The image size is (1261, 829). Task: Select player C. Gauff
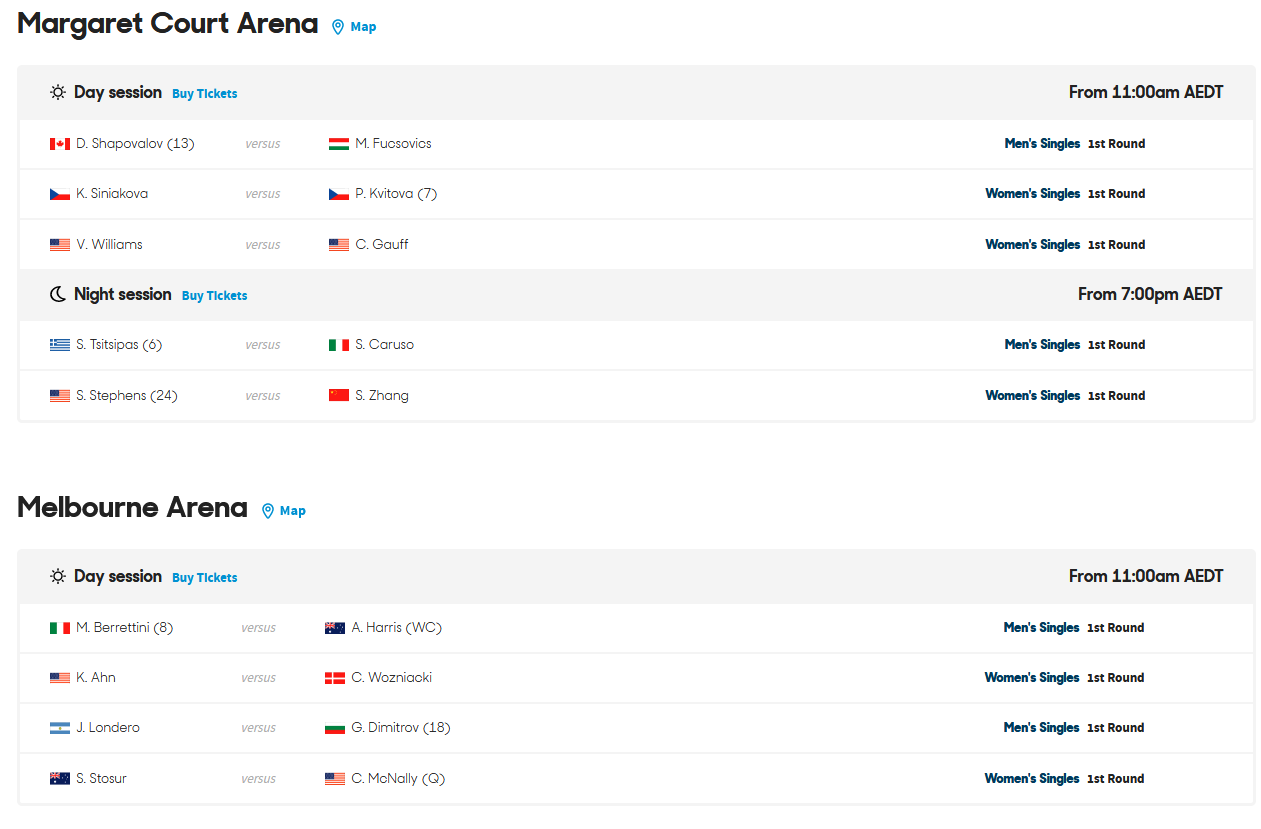(382, 244)
